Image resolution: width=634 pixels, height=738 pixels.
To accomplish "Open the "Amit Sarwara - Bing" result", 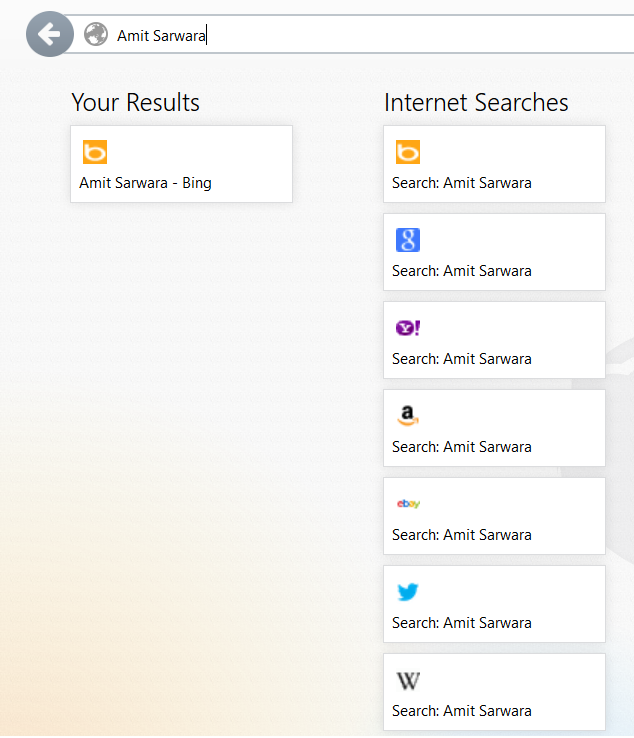I will (146, 183).
